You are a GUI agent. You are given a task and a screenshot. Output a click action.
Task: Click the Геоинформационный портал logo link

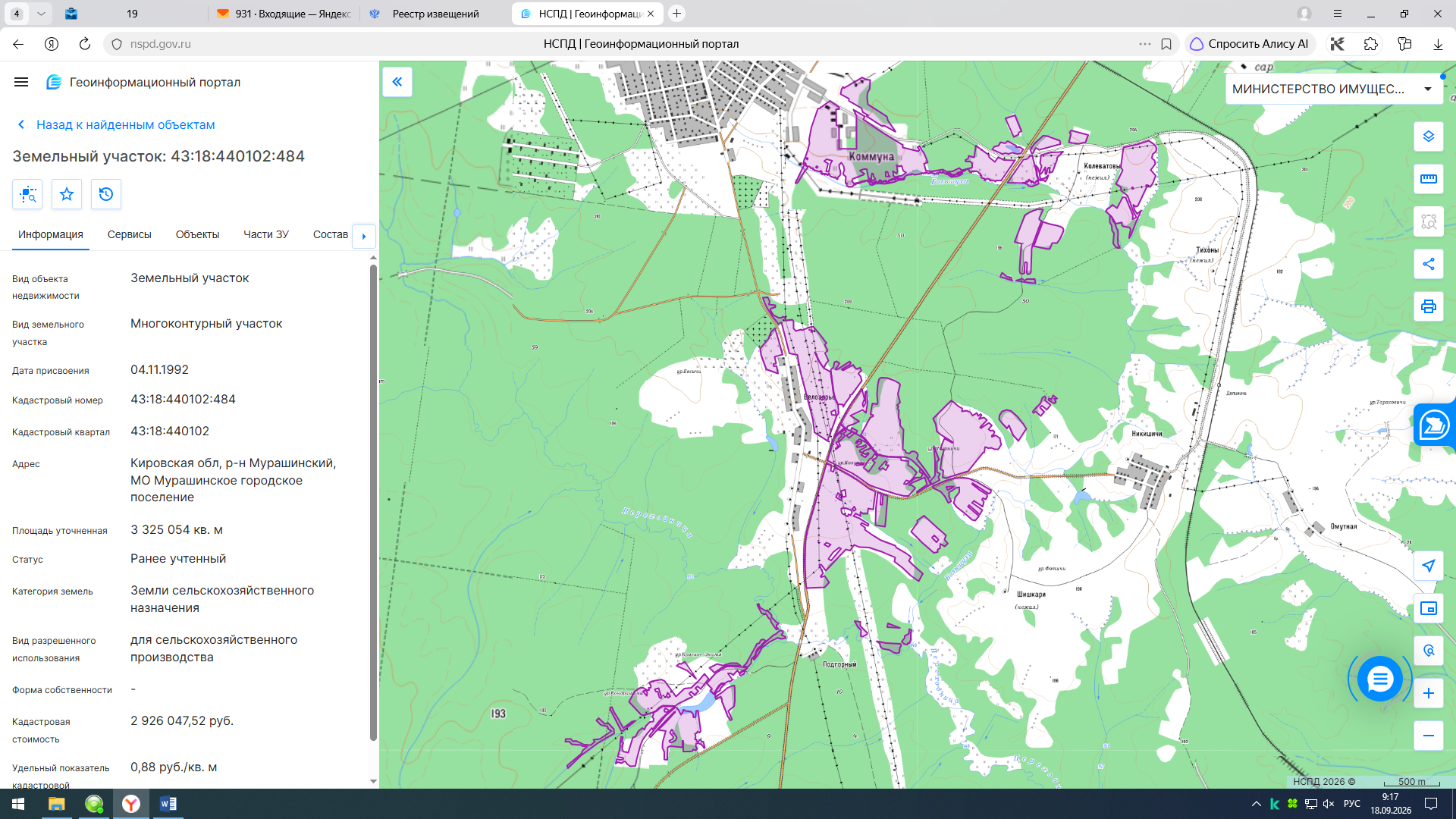coord(143,82)
